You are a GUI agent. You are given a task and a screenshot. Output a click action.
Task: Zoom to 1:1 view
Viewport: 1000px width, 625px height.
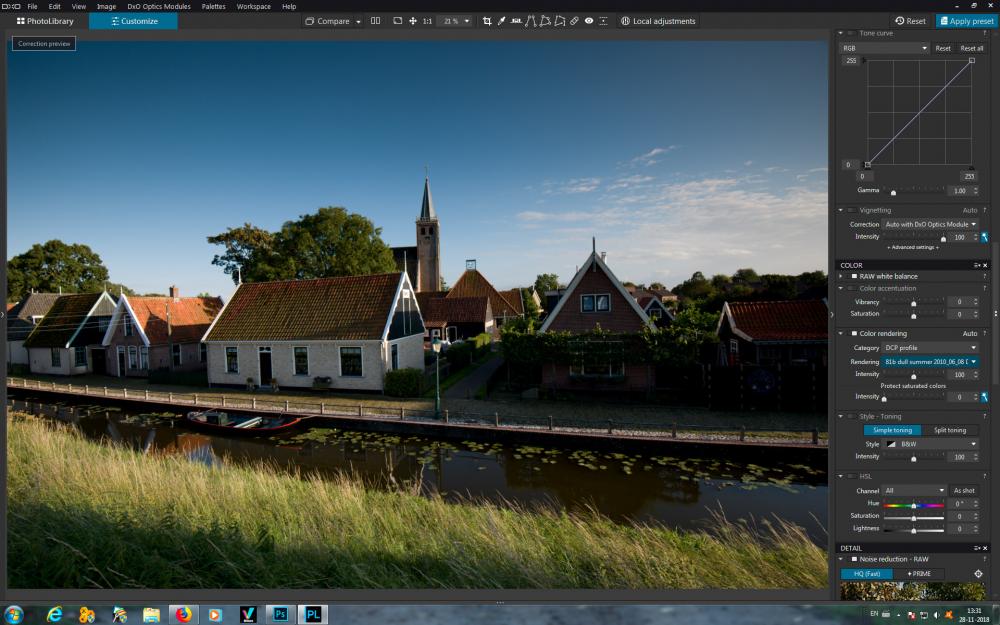tap(427, 21)
